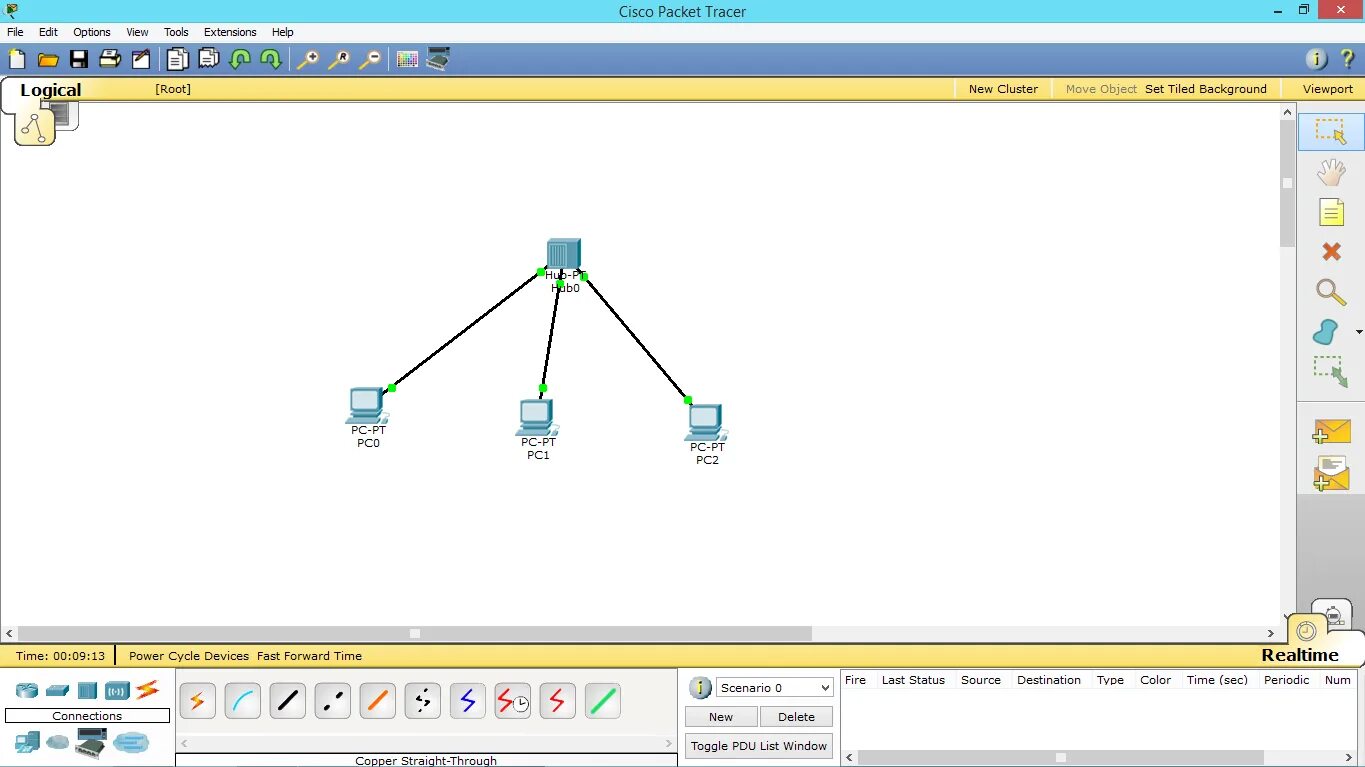Select the Place Note tool
This screenshot has height=767, width=1365.
point(1331,212)
